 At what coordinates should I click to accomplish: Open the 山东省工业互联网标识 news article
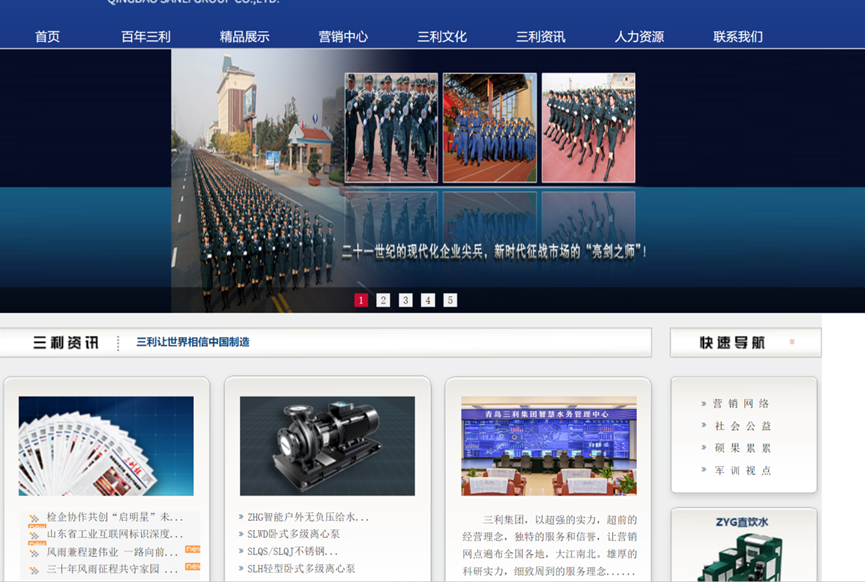(x=115, y=534)
